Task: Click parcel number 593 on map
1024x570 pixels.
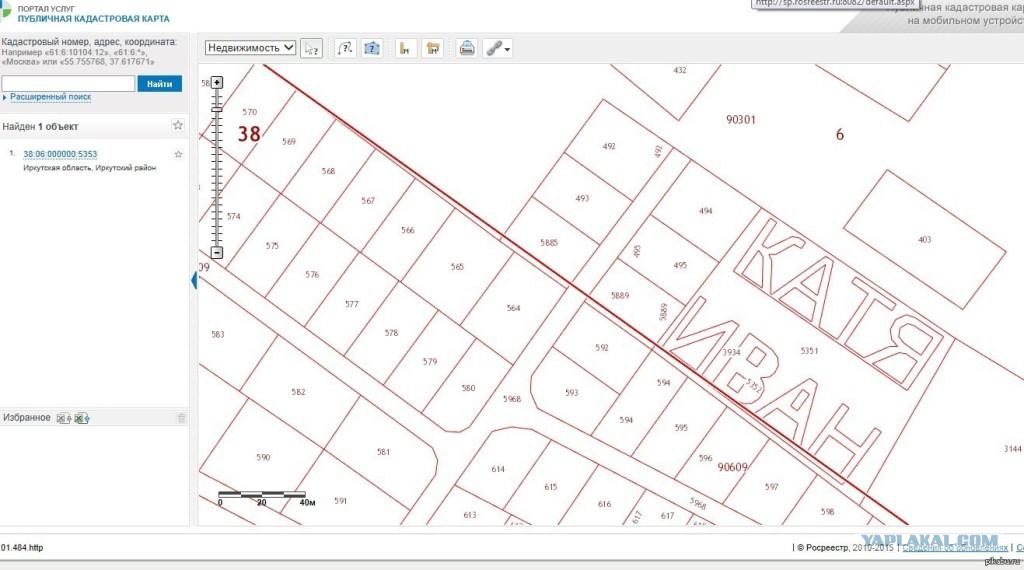Action: pos(571,392)
